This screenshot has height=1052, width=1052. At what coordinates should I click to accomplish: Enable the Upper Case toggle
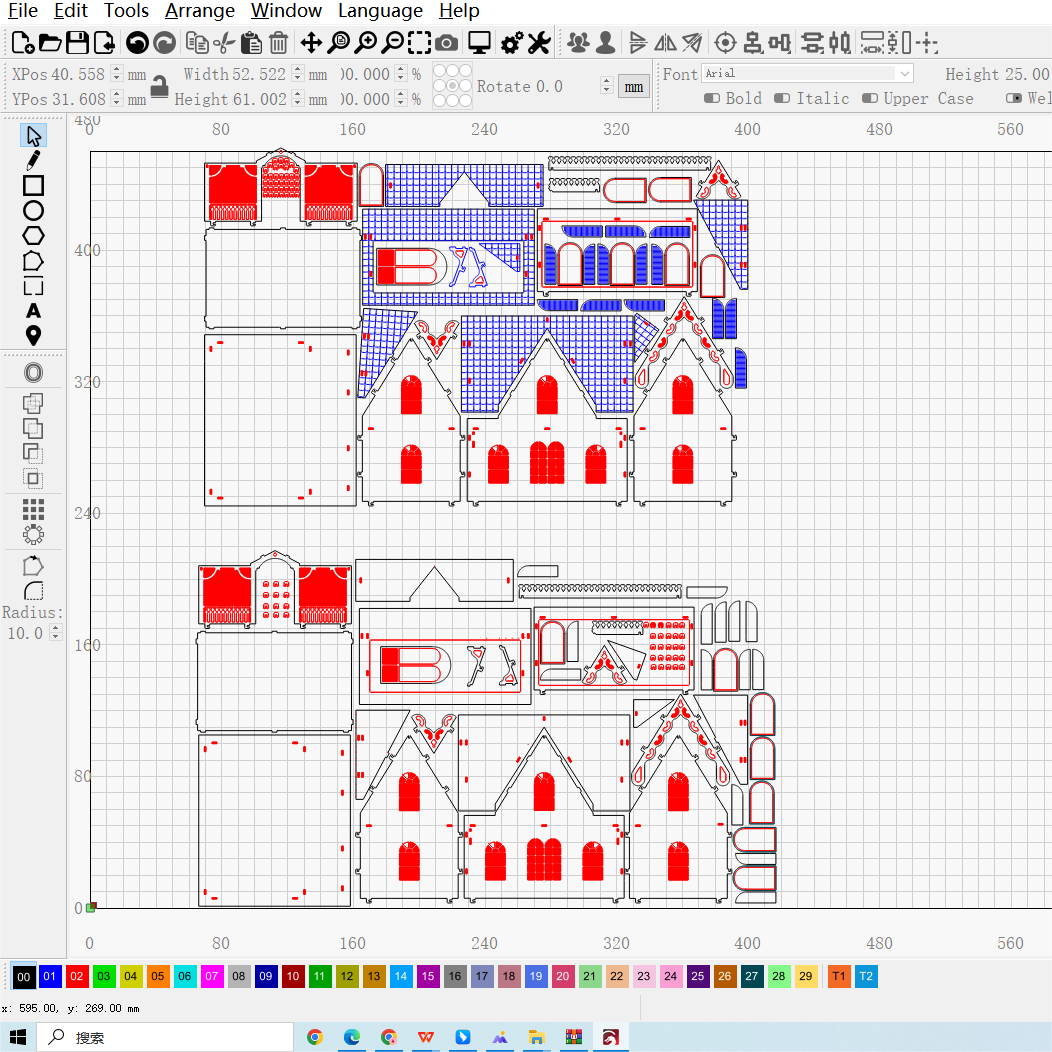point(869,98)
